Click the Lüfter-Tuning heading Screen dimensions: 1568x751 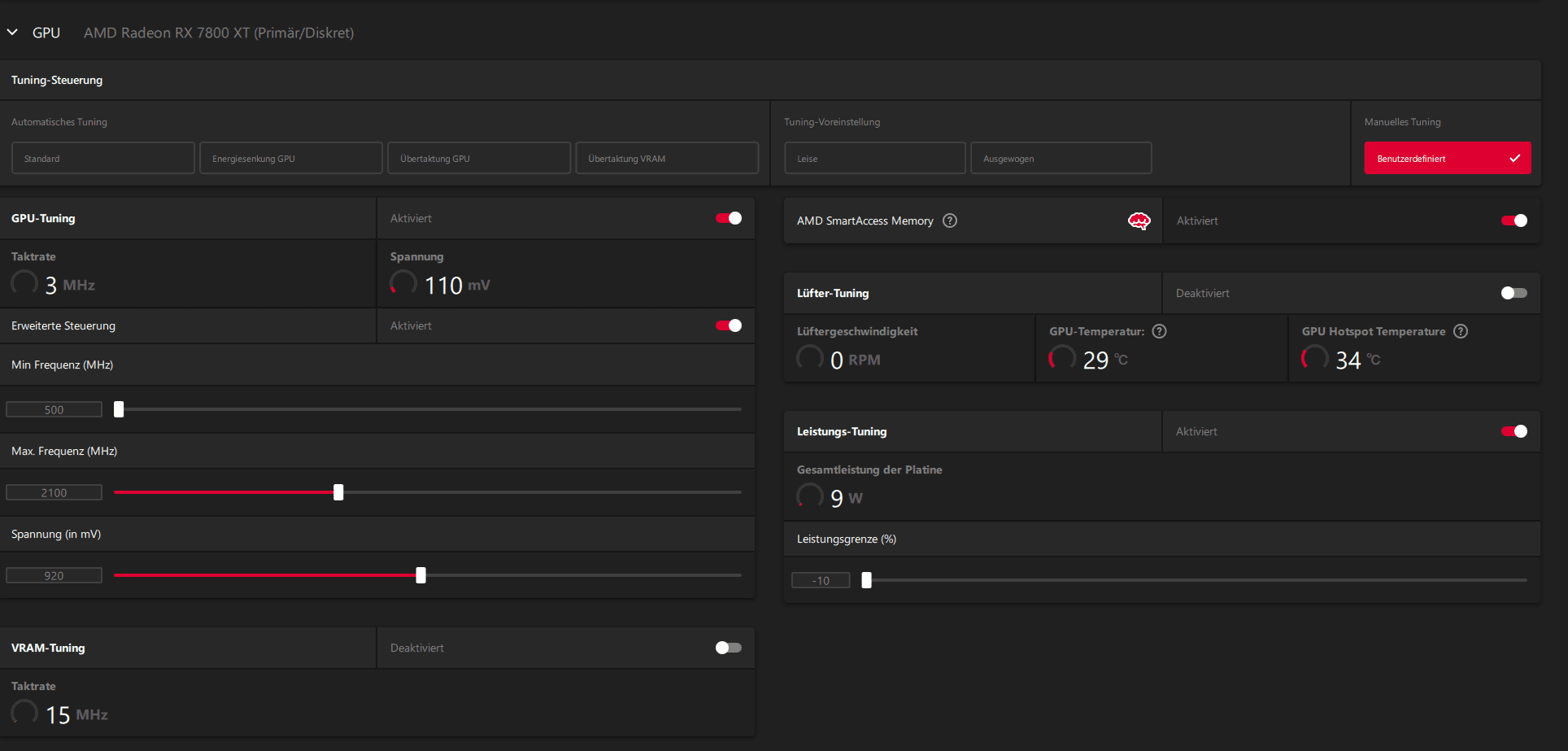pos(833,293)
